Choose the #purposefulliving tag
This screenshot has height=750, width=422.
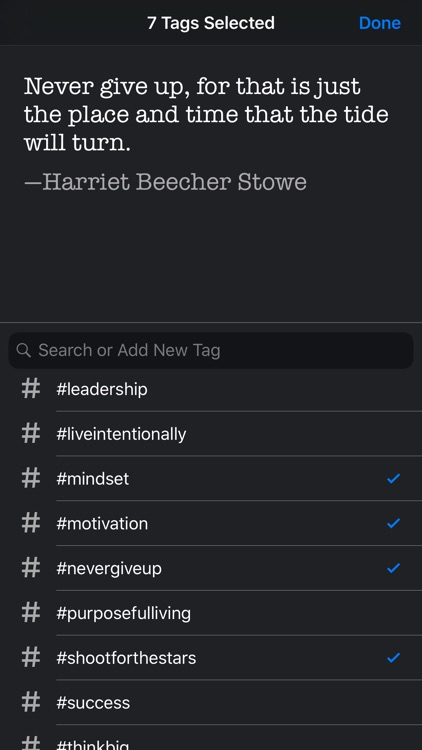coord(211,613)
